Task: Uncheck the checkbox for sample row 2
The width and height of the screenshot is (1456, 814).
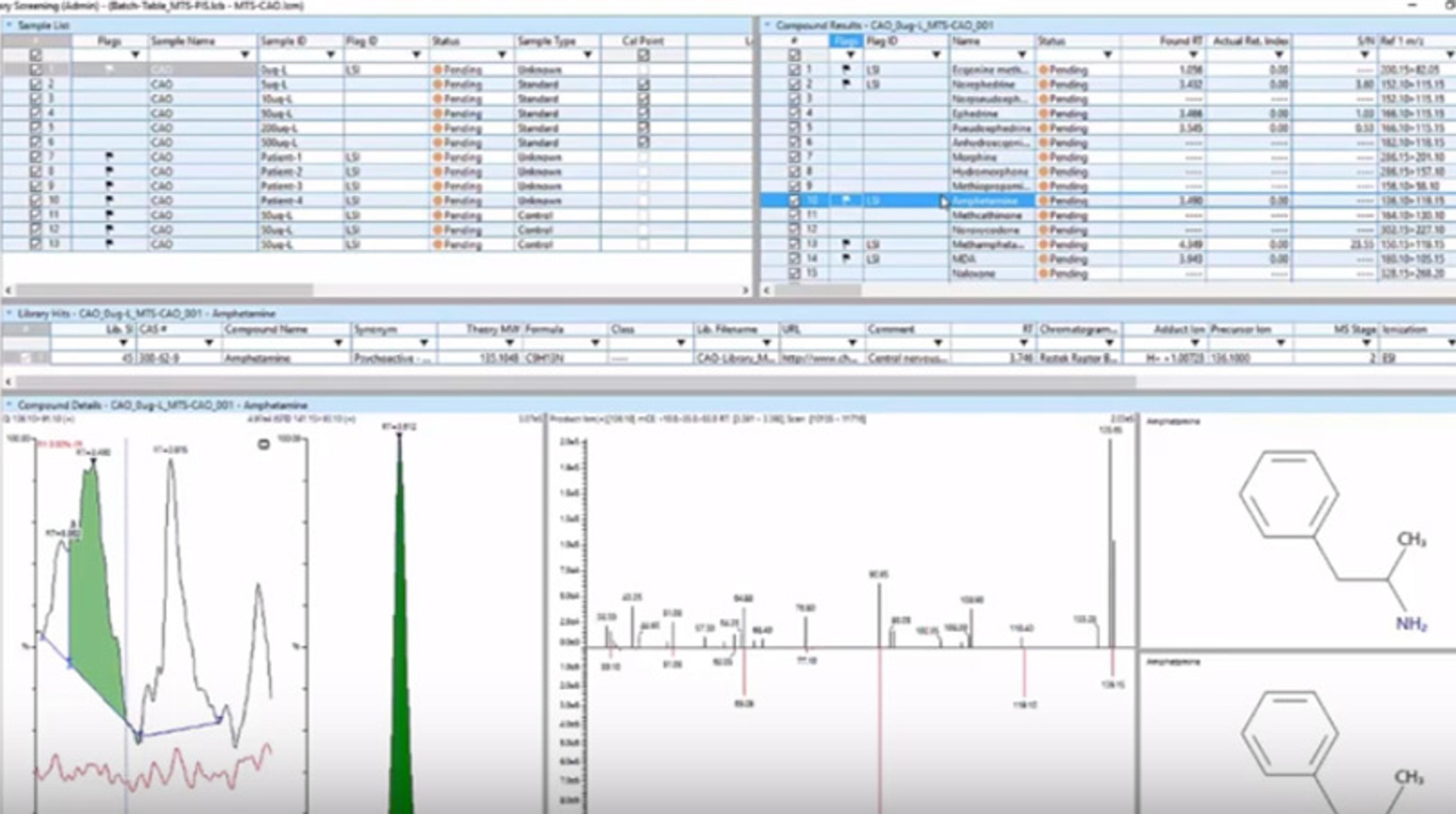Action: coord(36,84)
